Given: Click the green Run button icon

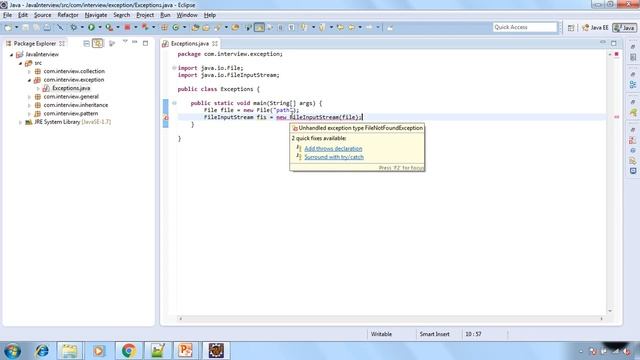Looking at the screenshot, I should [x=91, y=27].
